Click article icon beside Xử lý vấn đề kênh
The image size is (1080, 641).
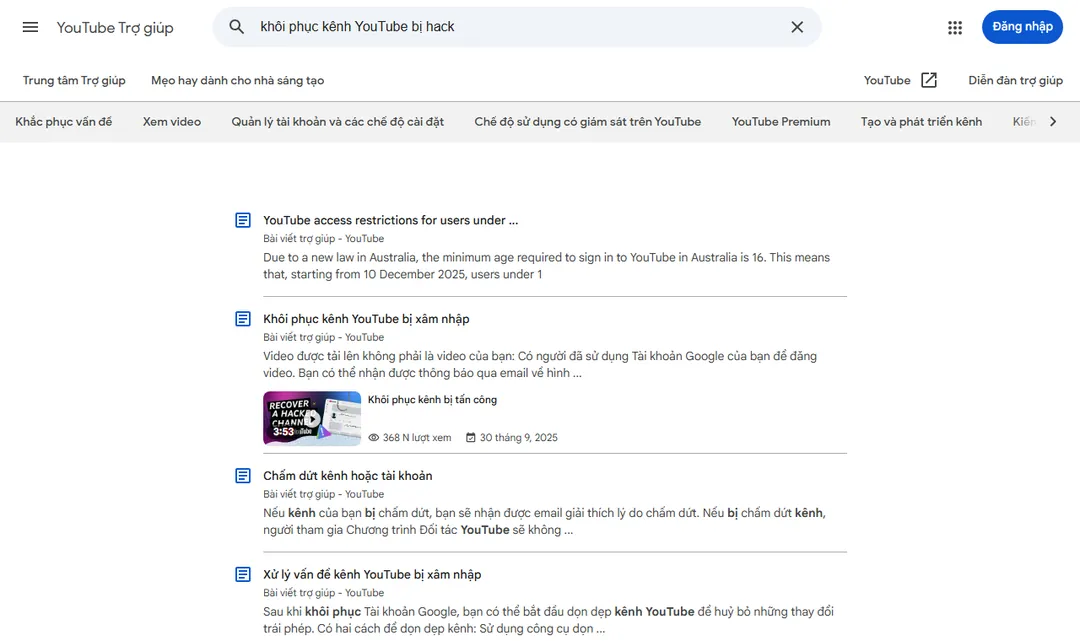(242, 574)
